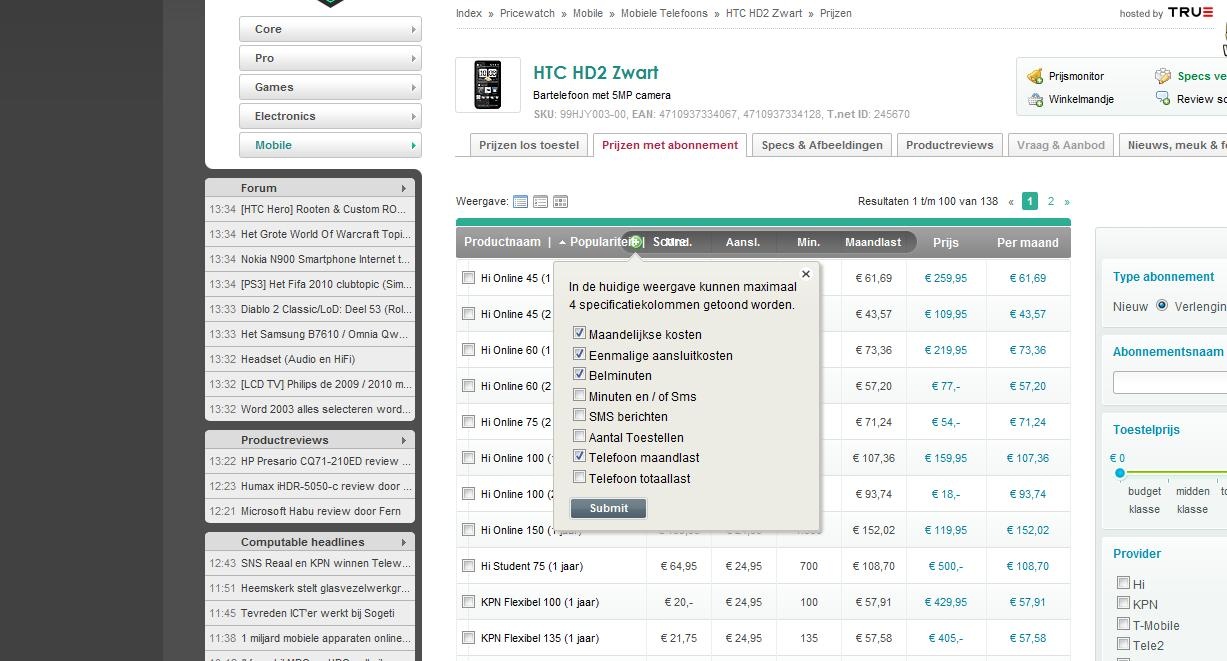Sort by Per maand column header
The image size is (1227, 661).
(1028, 242)
